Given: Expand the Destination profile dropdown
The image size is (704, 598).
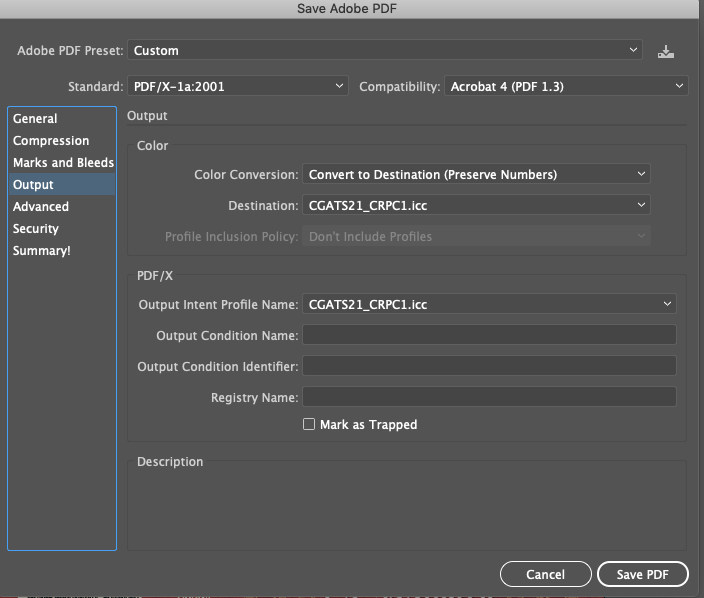Looking at the screenshot, I should pos(476,205).
